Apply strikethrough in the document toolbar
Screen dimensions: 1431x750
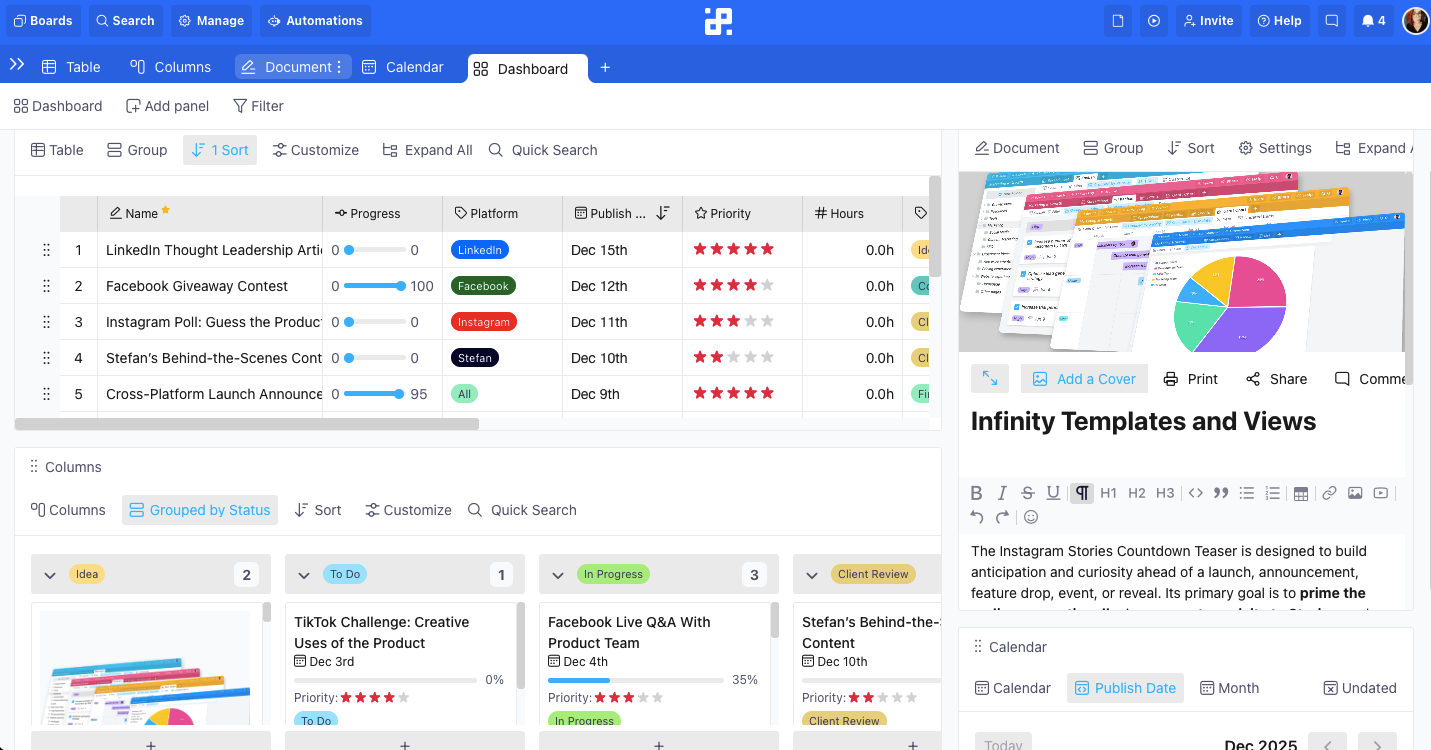[x=1027, y=492]
